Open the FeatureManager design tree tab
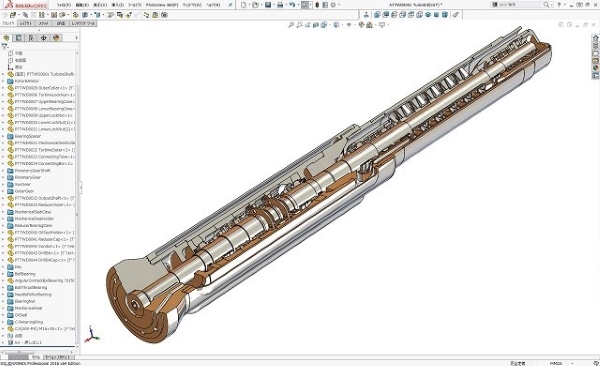This screenshot has width=600, height=366. tap(6, 38)
